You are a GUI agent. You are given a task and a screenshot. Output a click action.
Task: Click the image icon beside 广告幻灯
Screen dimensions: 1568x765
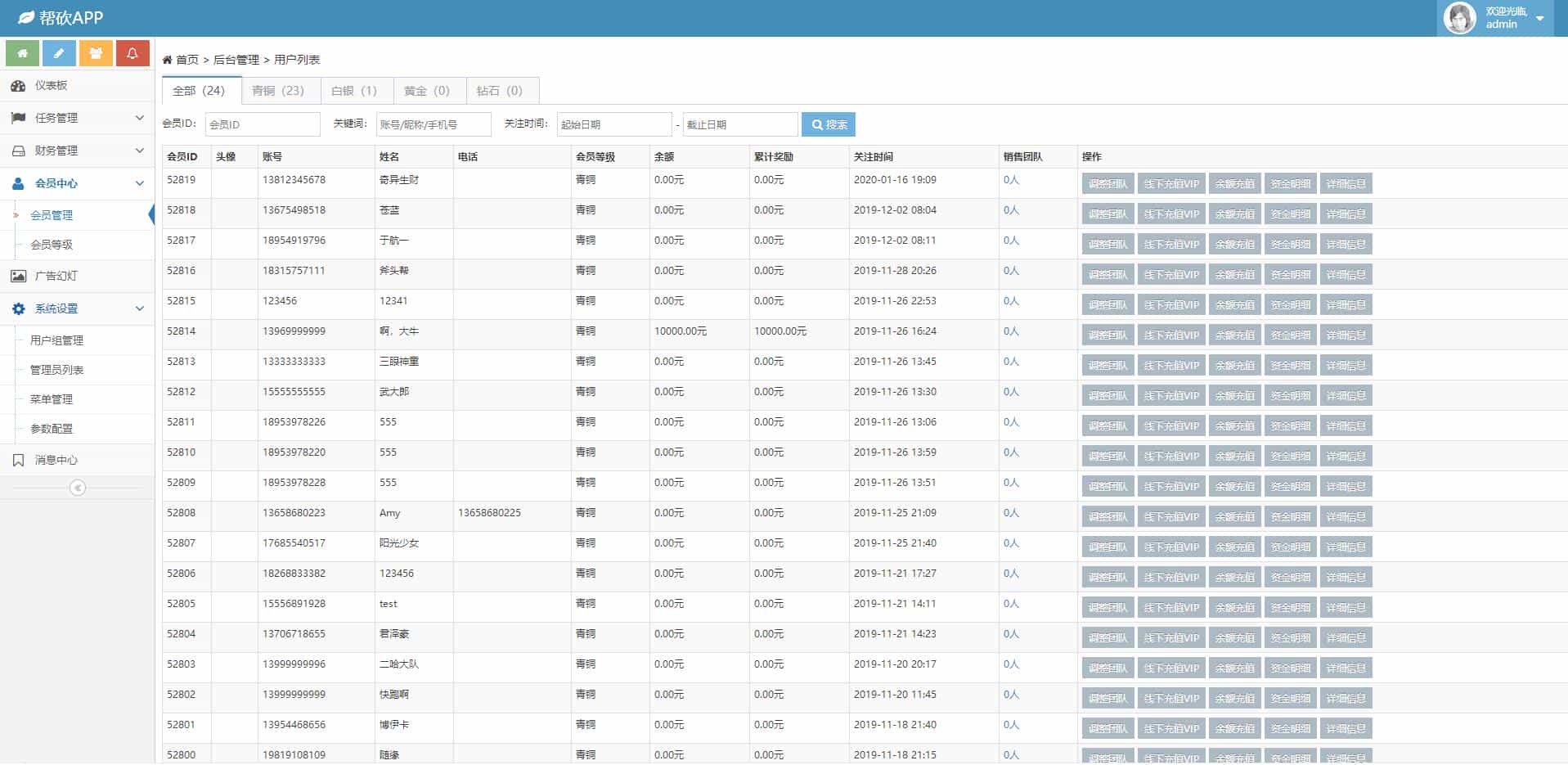pyautogui.click(x=18, y=277)
